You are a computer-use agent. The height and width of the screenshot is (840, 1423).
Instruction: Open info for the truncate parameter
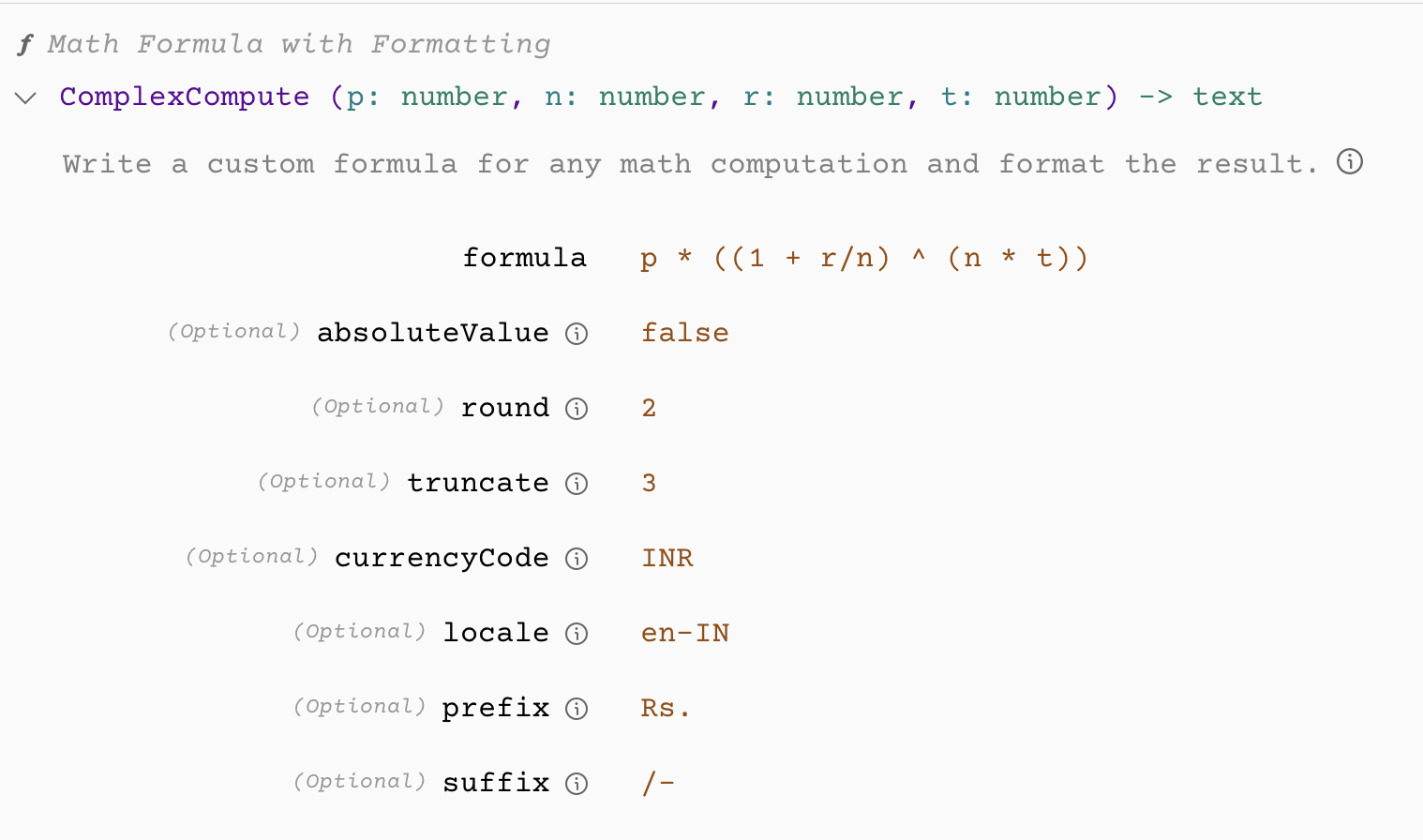click(x=577, y=484)
